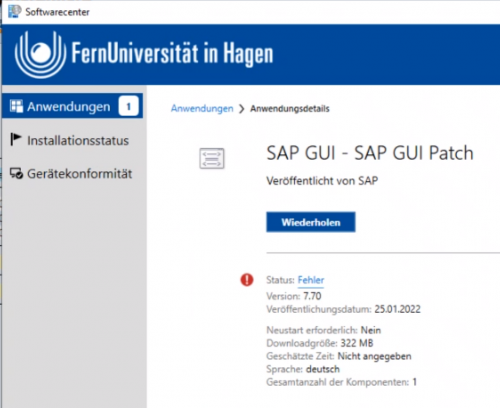Click the Installationsstatus flag icon

(15, 139)
